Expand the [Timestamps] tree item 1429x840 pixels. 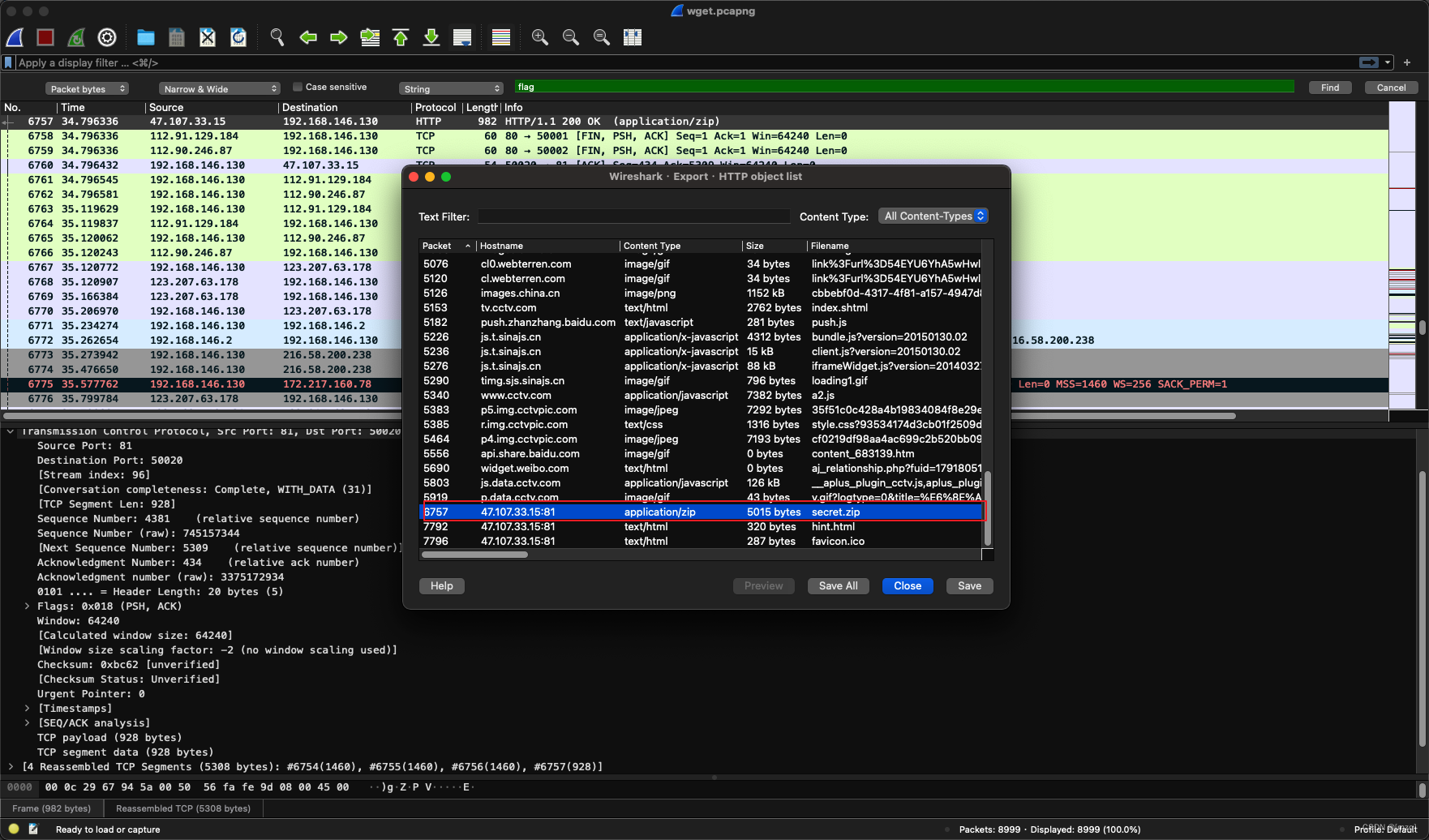27,709
